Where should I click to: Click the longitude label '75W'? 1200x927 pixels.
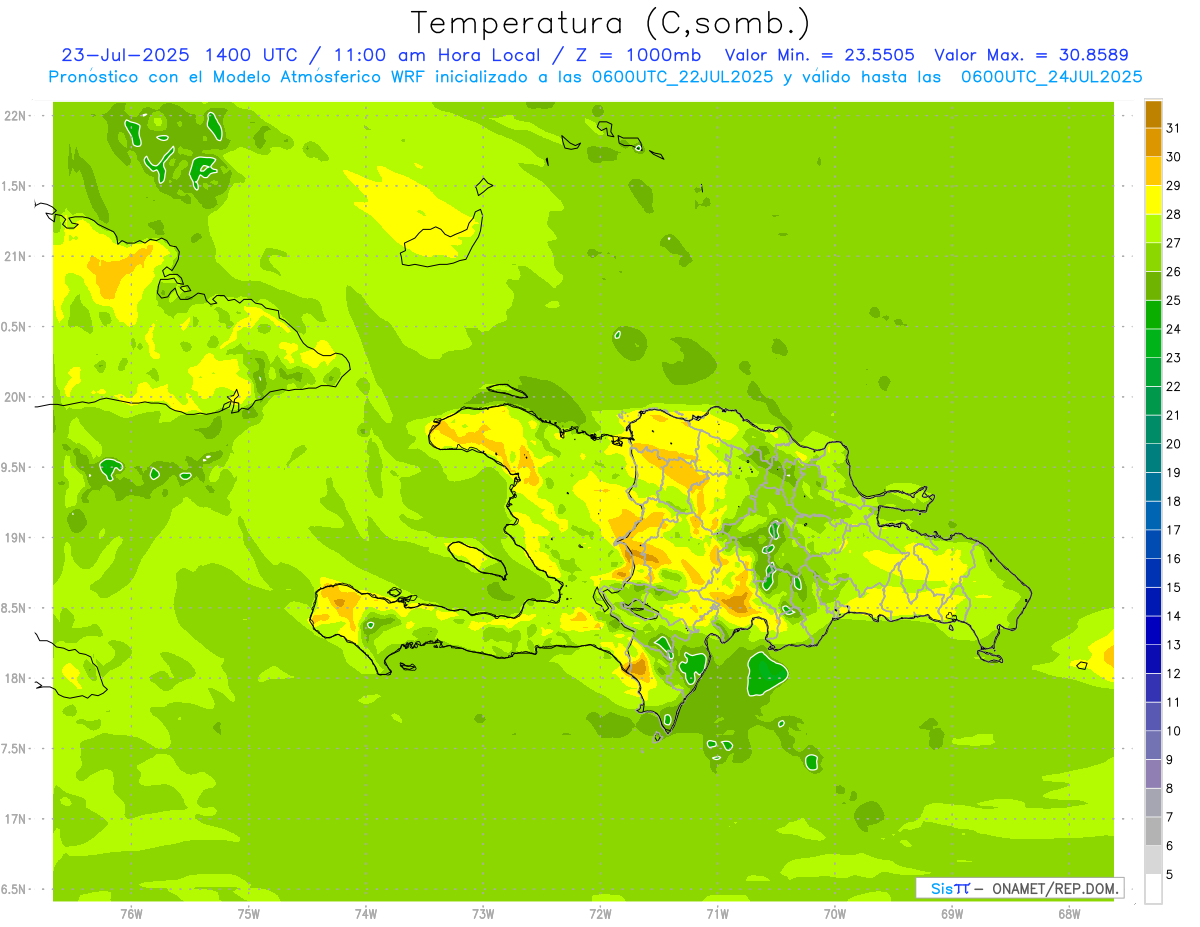[x=249, y=914]
